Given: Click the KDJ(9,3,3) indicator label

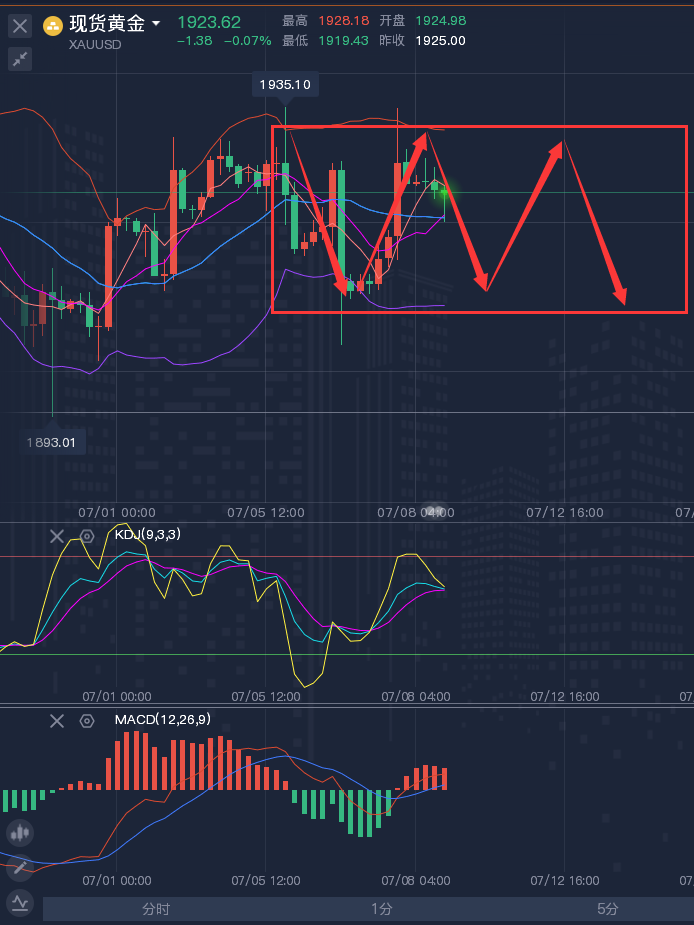Looking at the screenshot, I should pyautogui.click(x=147, y=535).
